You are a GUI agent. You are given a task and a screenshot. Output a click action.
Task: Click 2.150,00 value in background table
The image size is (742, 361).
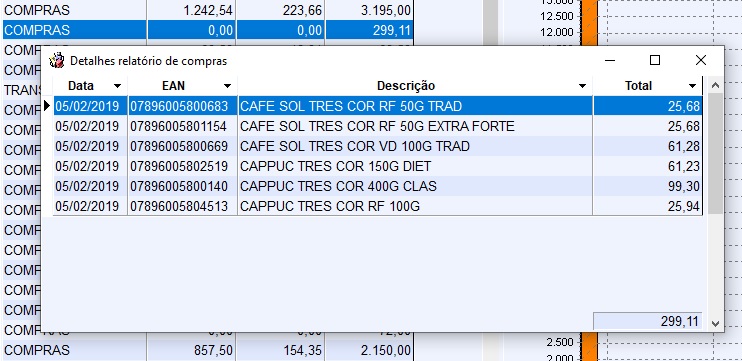coord(385,350)
